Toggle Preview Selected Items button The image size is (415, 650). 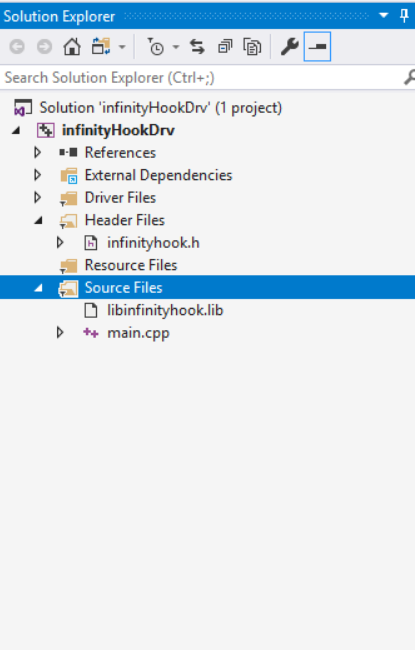(x=317, y=46)
